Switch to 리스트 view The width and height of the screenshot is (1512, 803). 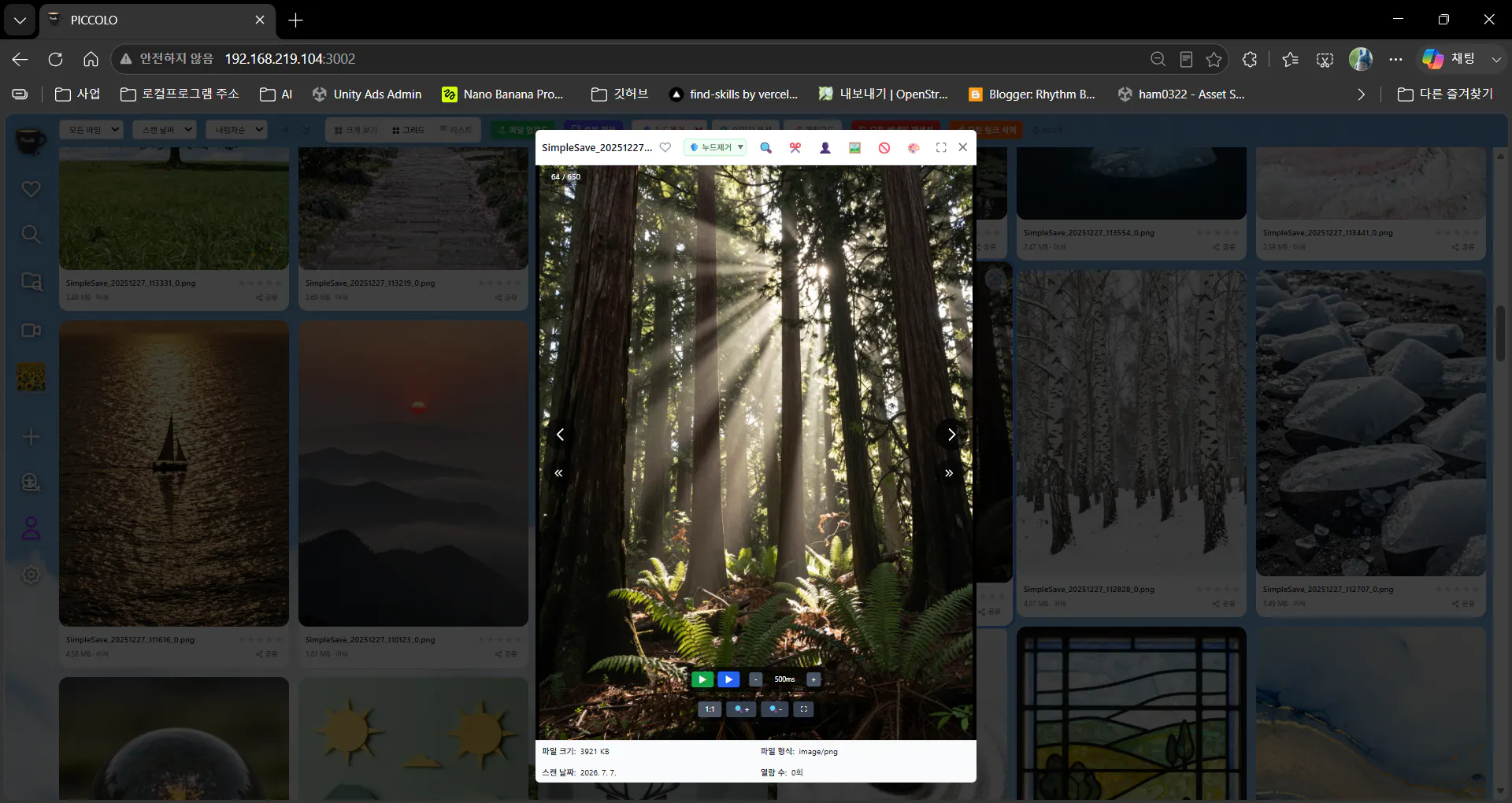point(456,130)
